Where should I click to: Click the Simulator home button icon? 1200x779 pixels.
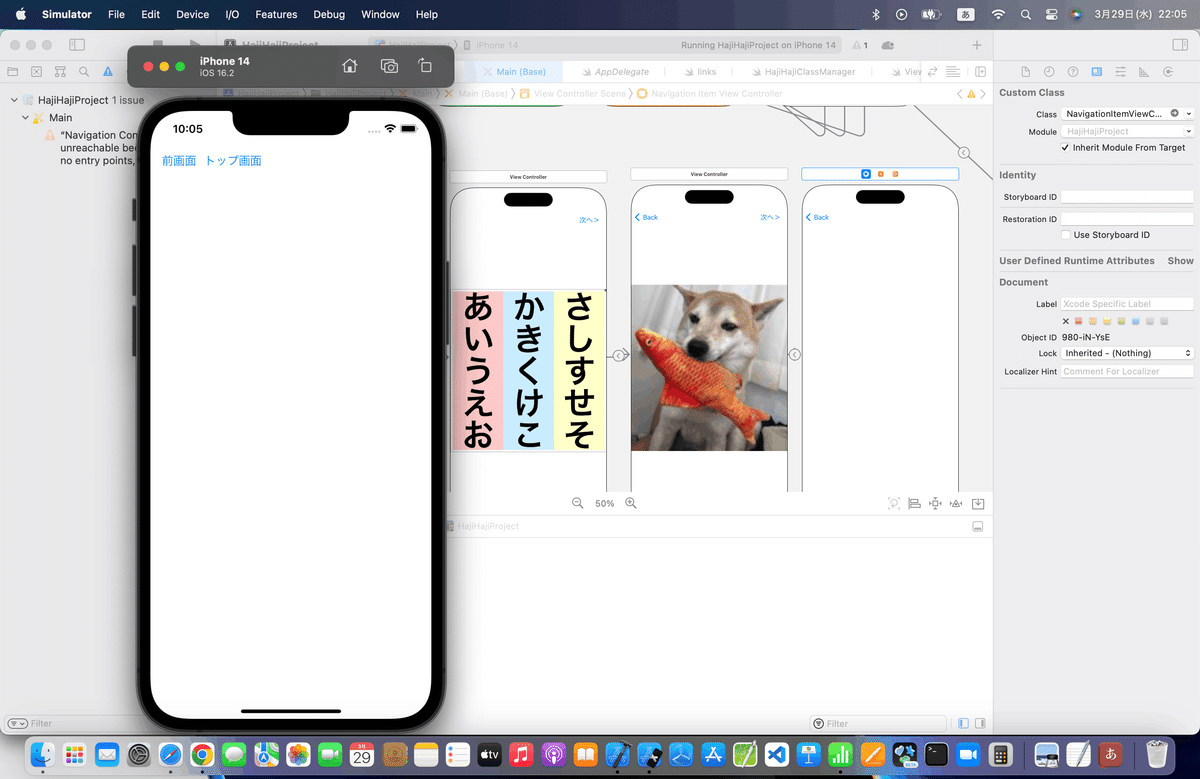[x=349, y=66]
